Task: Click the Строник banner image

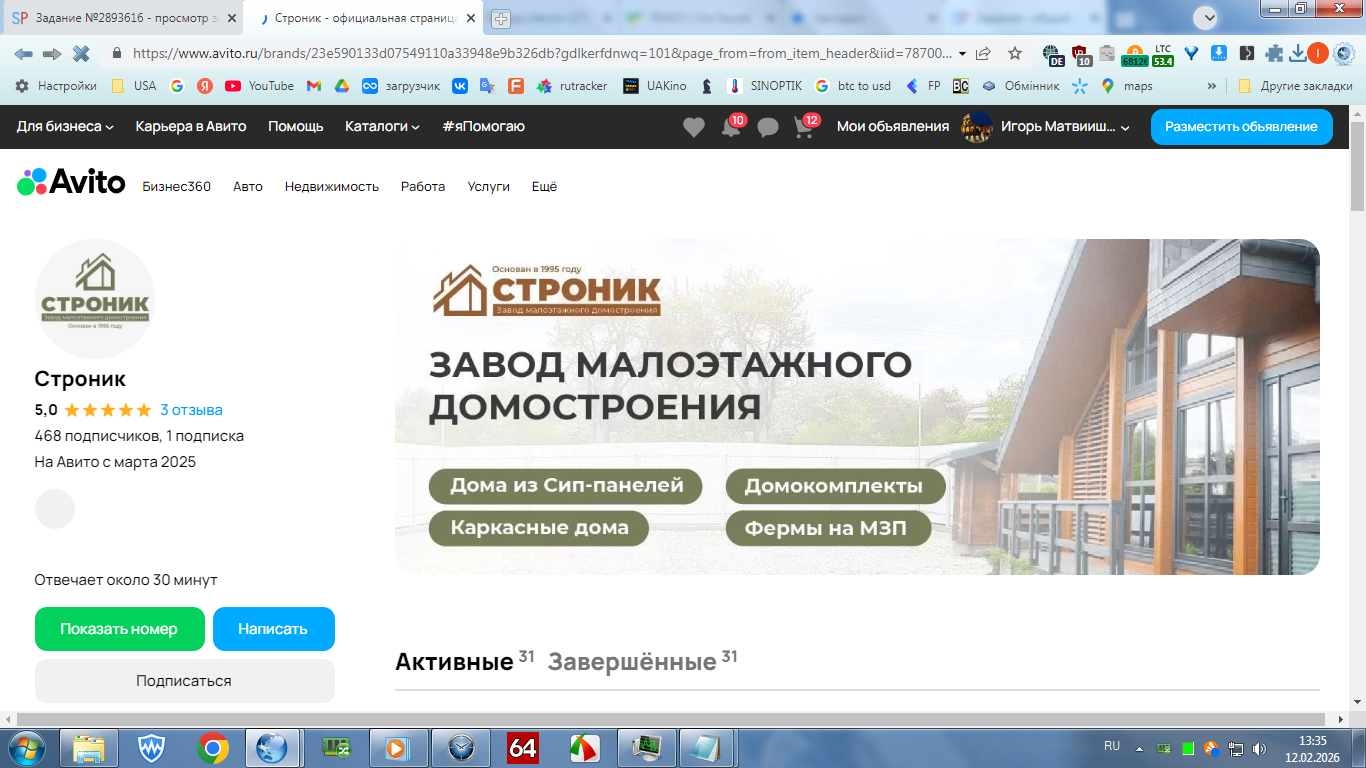Action: [x=857, y=407]
